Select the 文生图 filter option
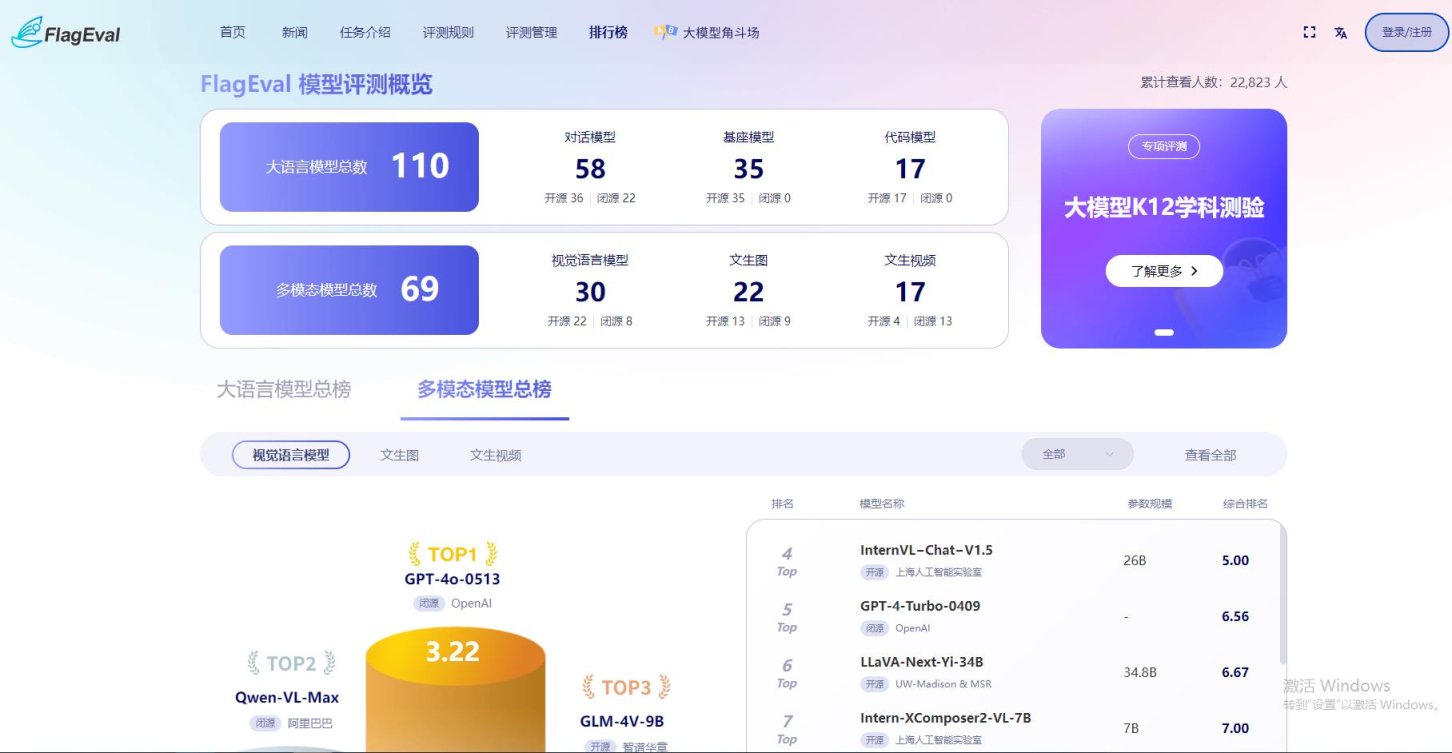 [398, 454]
